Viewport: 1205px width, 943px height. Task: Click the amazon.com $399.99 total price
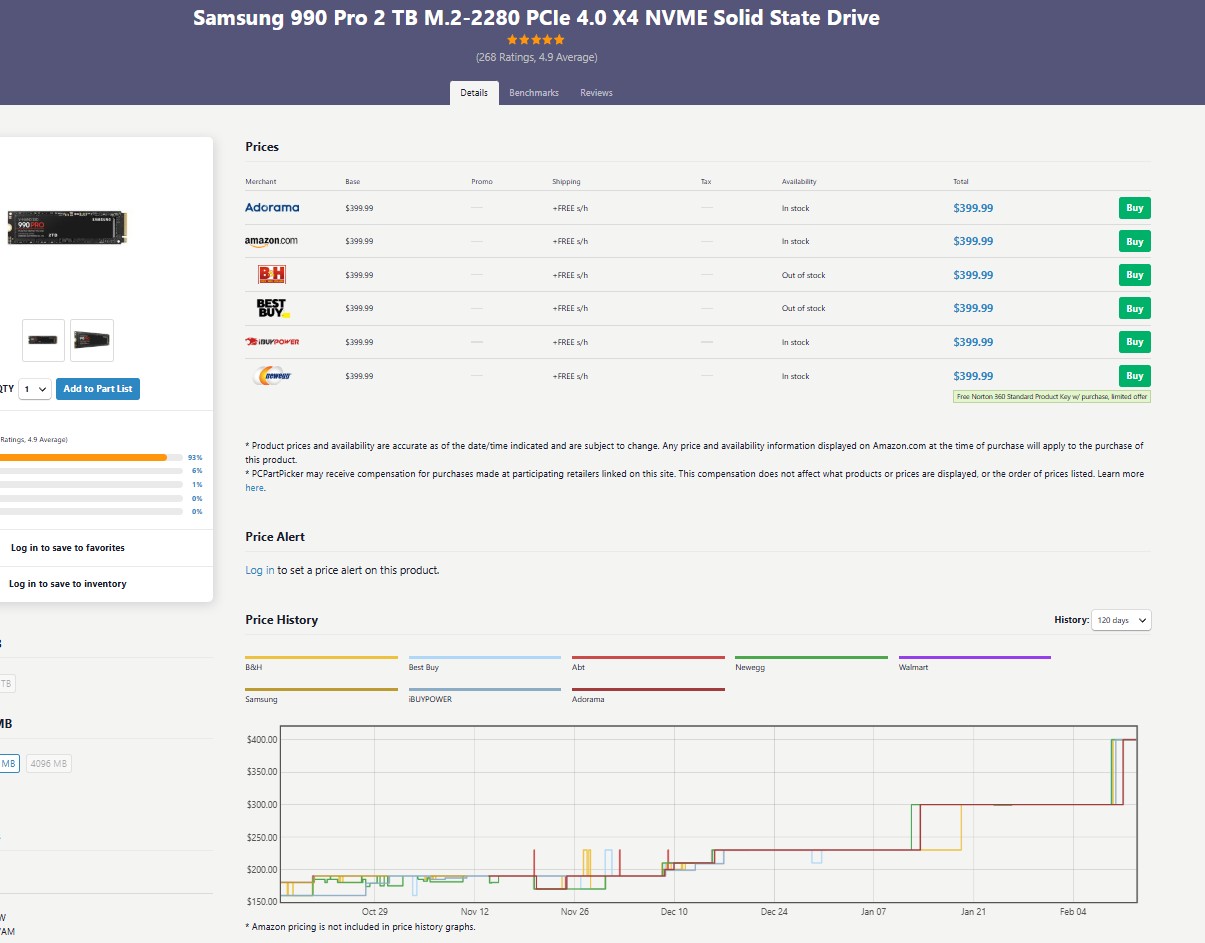pyautogui.click(x=973, y=241)
